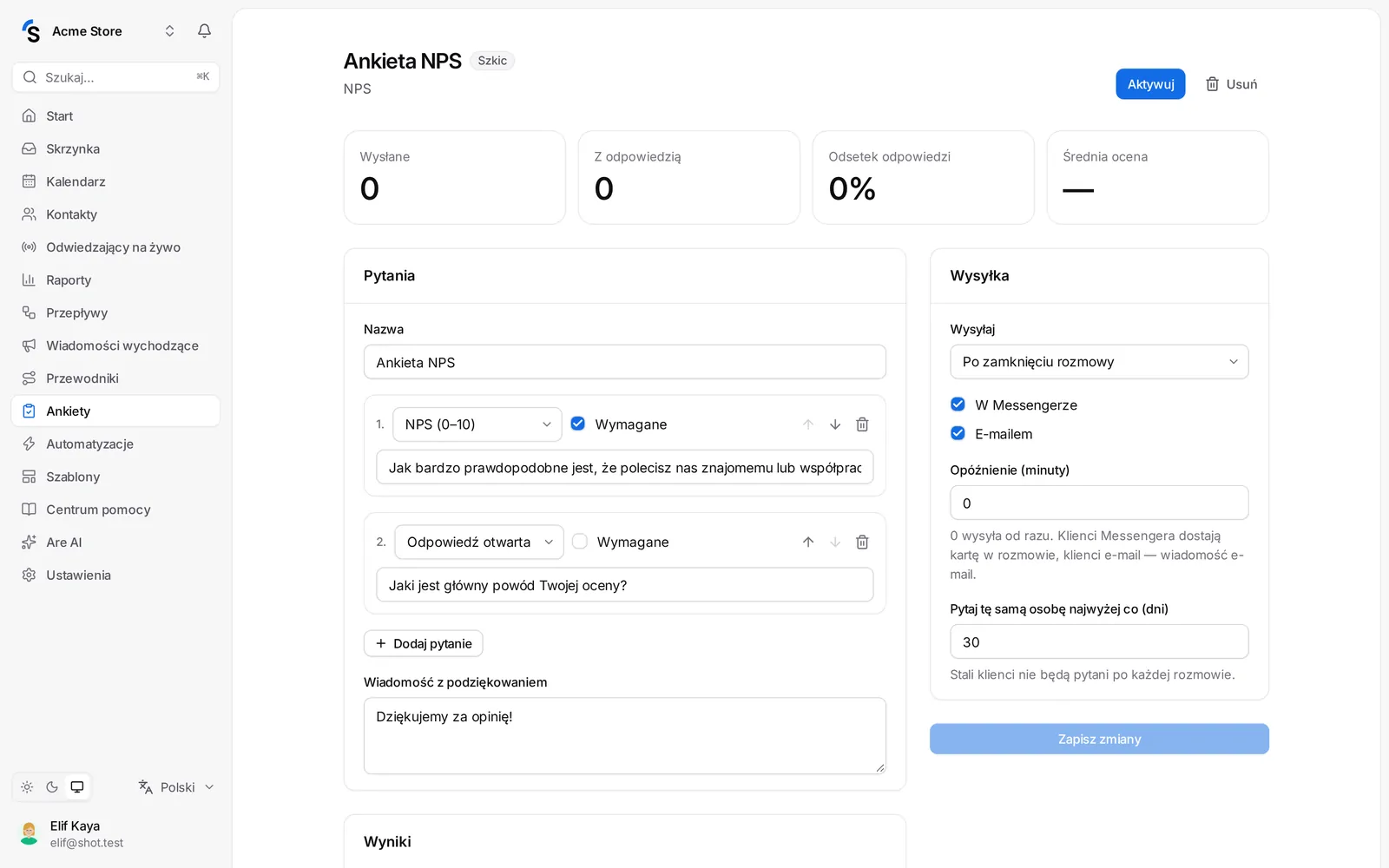Open Odpowiedź otwarta question type dropdown

(x=479, y=542)
